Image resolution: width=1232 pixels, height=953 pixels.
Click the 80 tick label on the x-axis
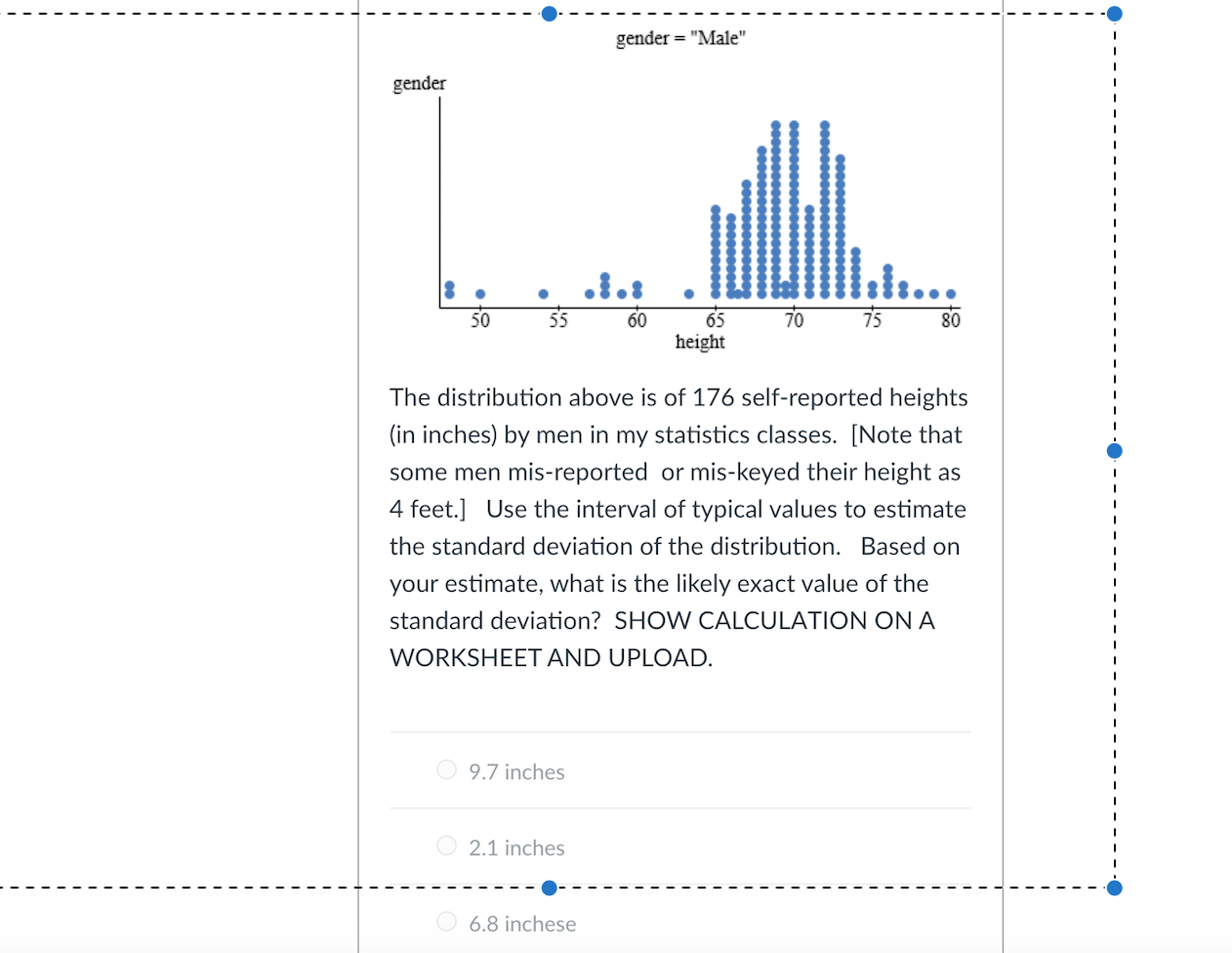point(951,320)
